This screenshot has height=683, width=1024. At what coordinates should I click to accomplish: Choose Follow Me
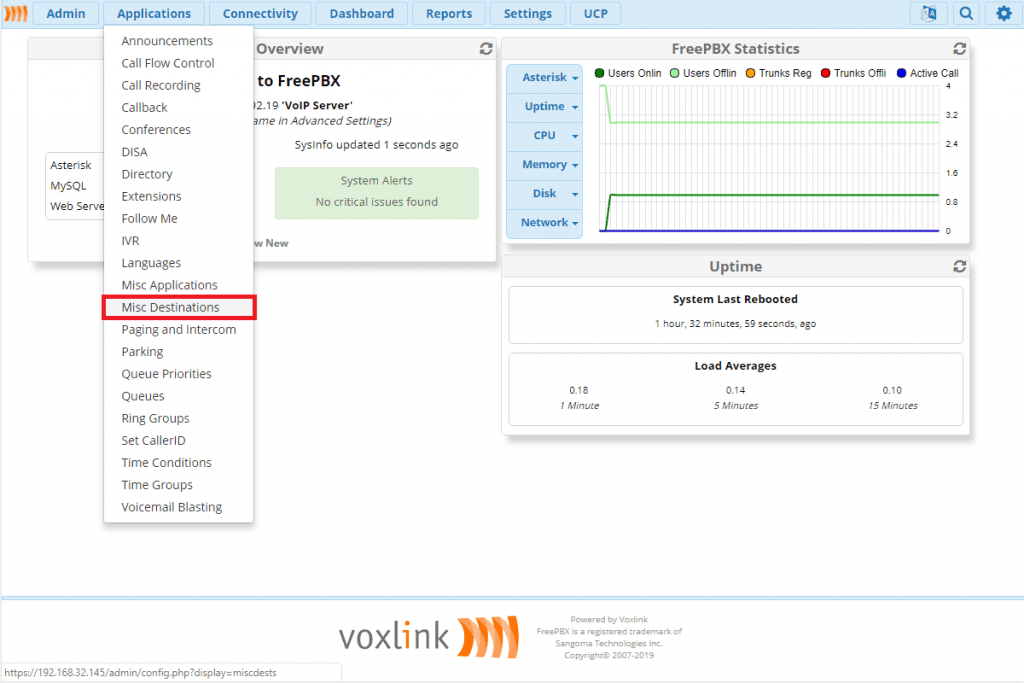pyautogui.click(x=178, y=218)
